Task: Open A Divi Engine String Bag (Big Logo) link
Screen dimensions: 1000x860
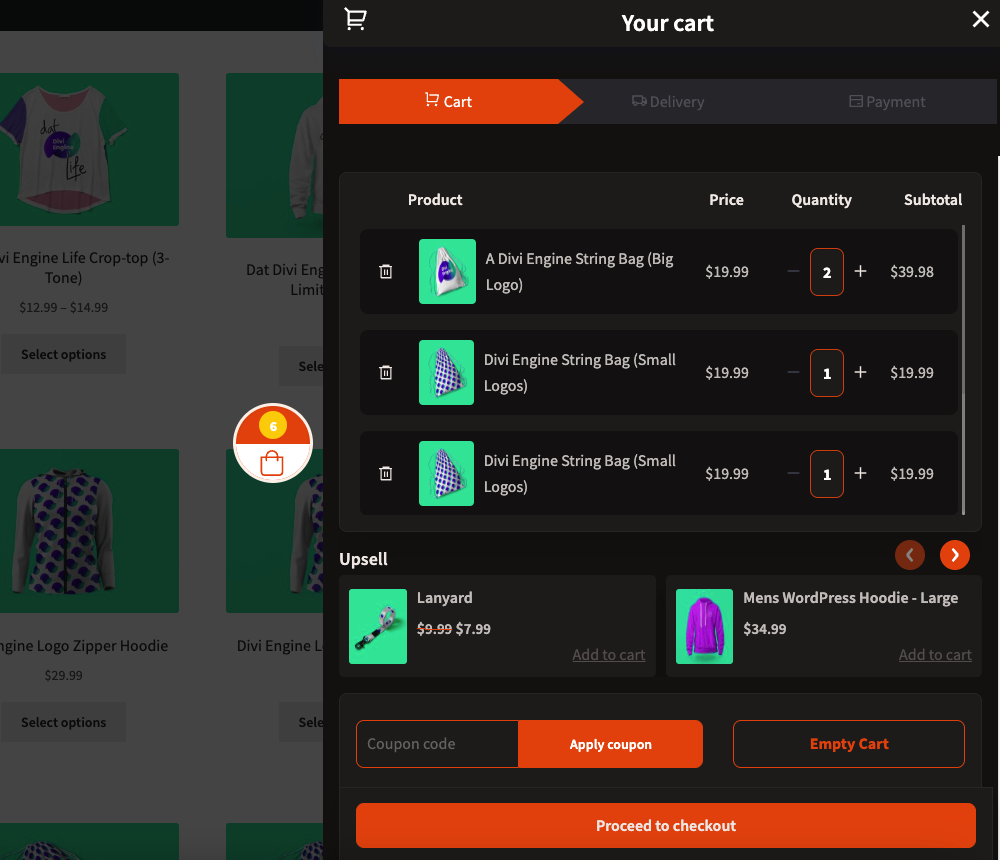Action: pos(579,271)
